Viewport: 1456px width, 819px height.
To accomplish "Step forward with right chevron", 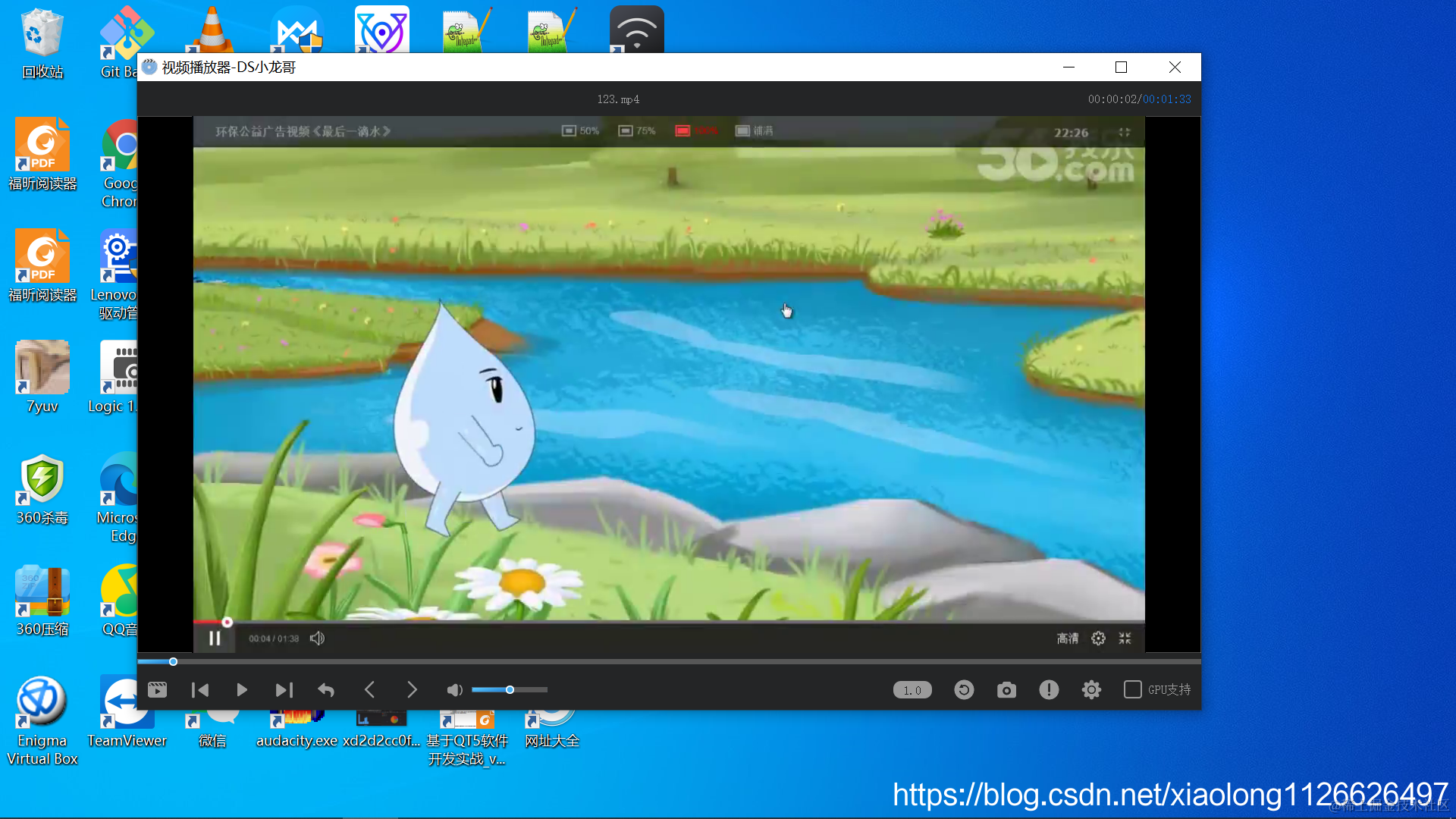I will 412,689.
